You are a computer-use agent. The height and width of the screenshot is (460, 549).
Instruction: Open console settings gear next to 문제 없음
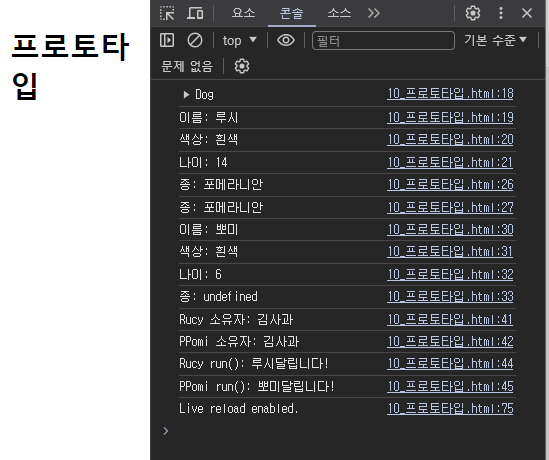(x=242, y=66)
